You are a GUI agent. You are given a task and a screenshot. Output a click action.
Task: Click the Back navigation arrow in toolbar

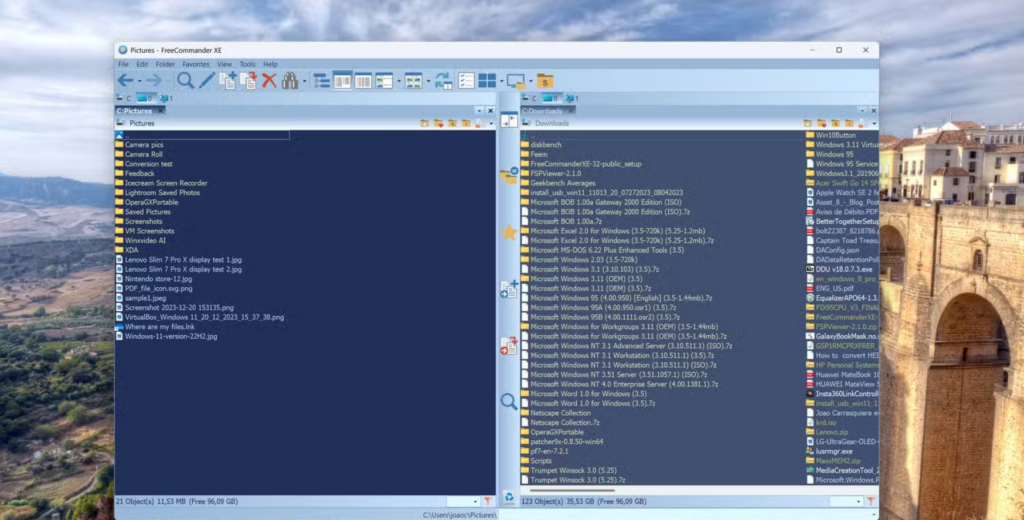click(124, 80)
